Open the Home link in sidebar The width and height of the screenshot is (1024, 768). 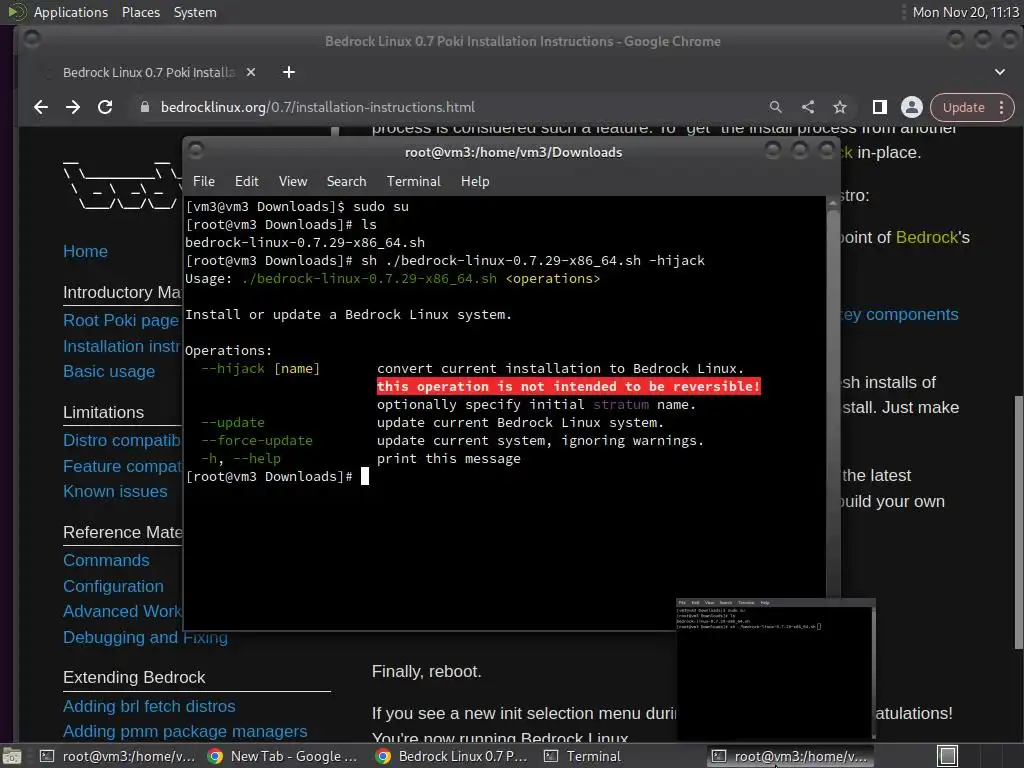tap(86, 251)
